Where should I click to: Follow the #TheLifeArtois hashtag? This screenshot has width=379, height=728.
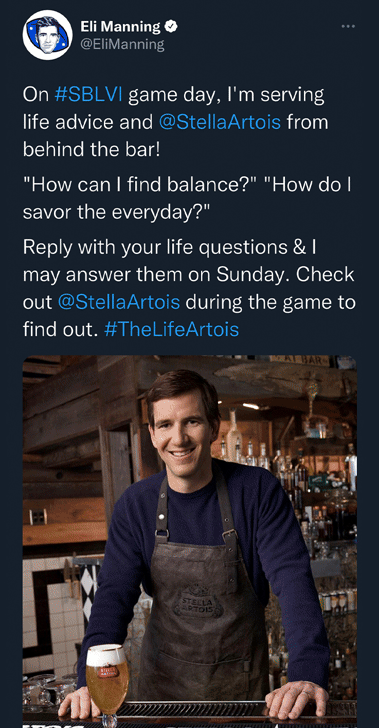click(x=171, y=329)
